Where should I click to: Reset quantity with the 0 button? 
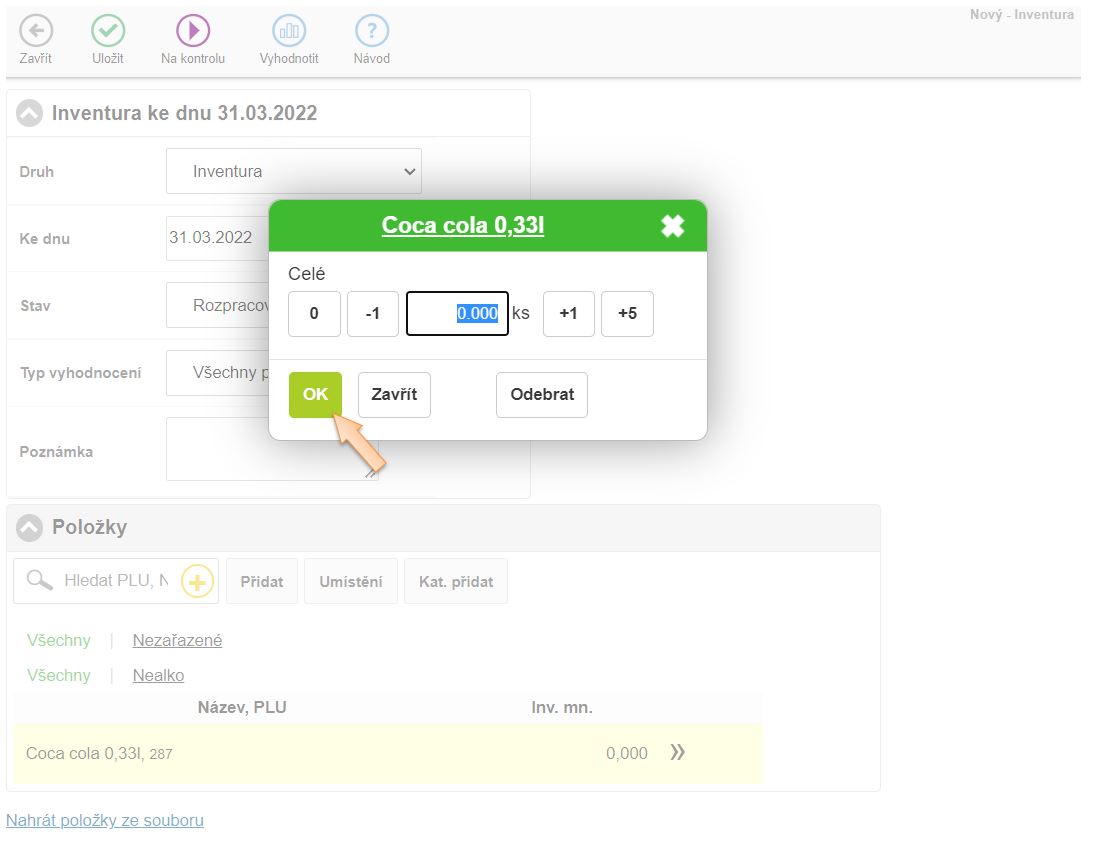pos(314,314)
